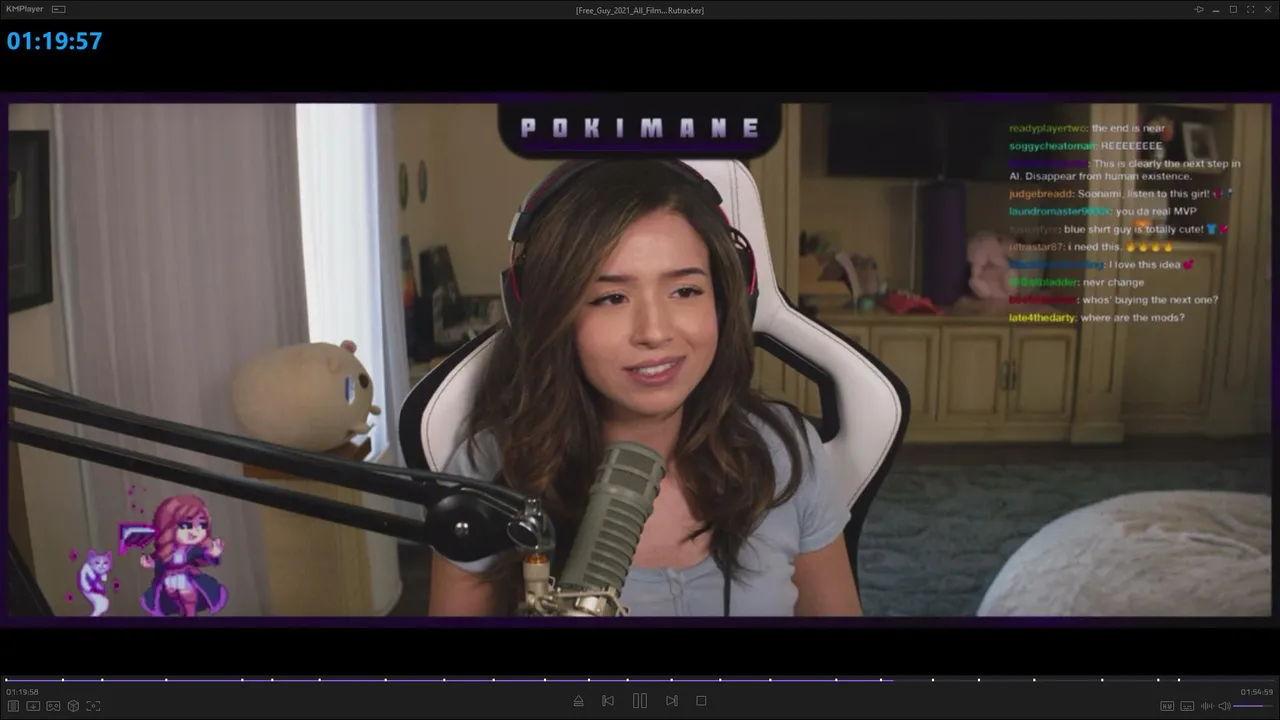Skip to the previous track
The height and width of the screenshot is (720, 1280).
[x=608, y=701]
